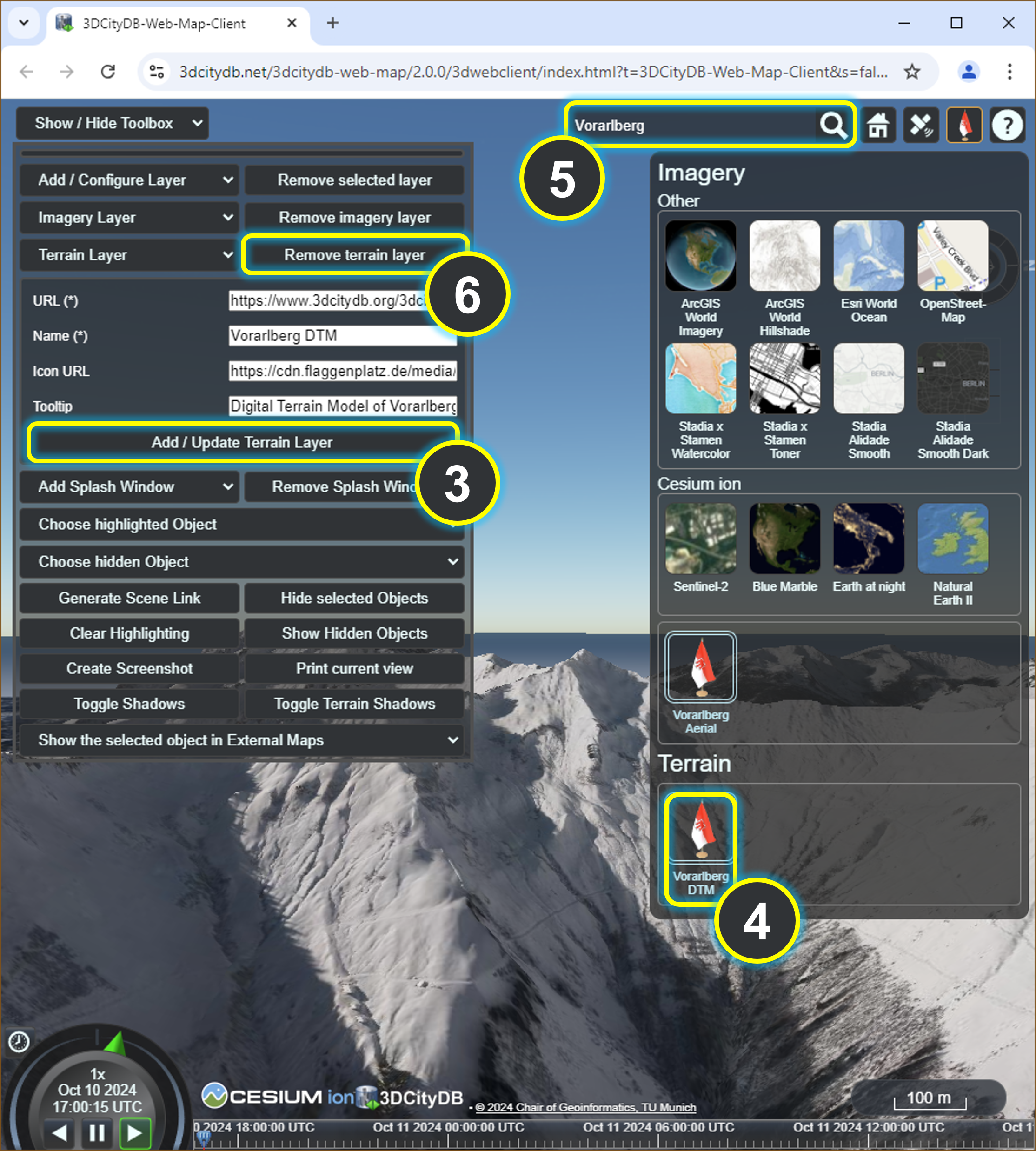This screenshot has height=1151, width=1036.
Task: Click the terrain URL input field
Action: click(342, 300)
